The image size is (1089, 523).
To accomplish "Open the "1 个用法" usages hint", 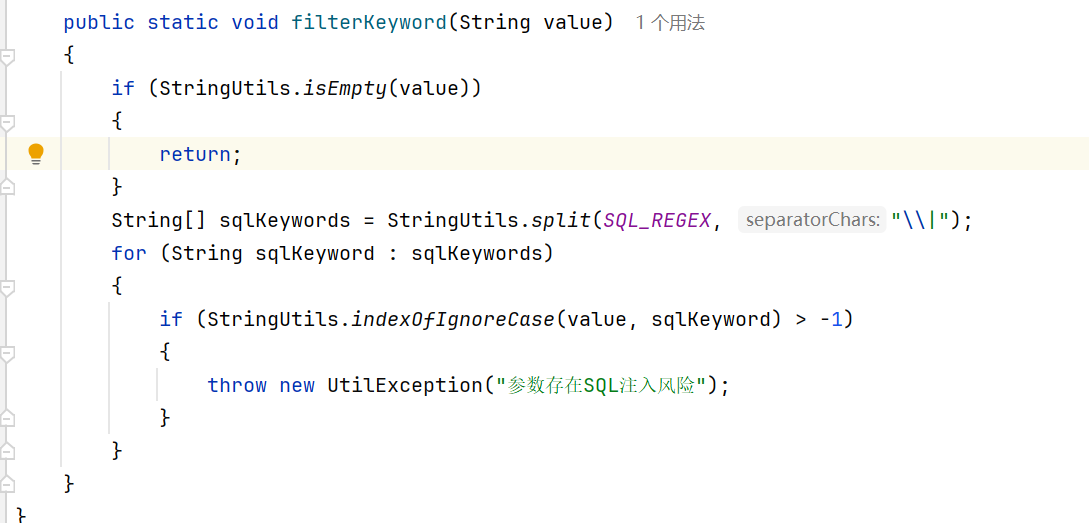I will (670, 23).
